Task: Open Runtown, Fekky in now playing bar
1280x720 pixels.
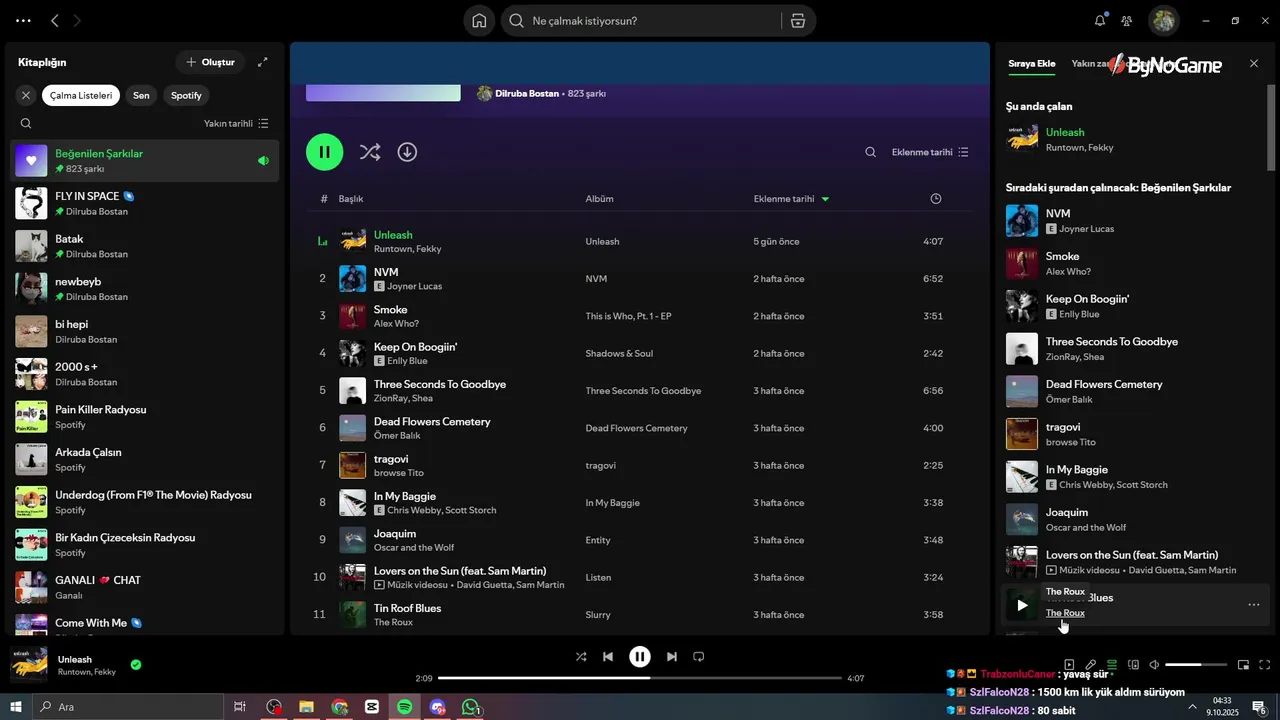Action: 87,672
